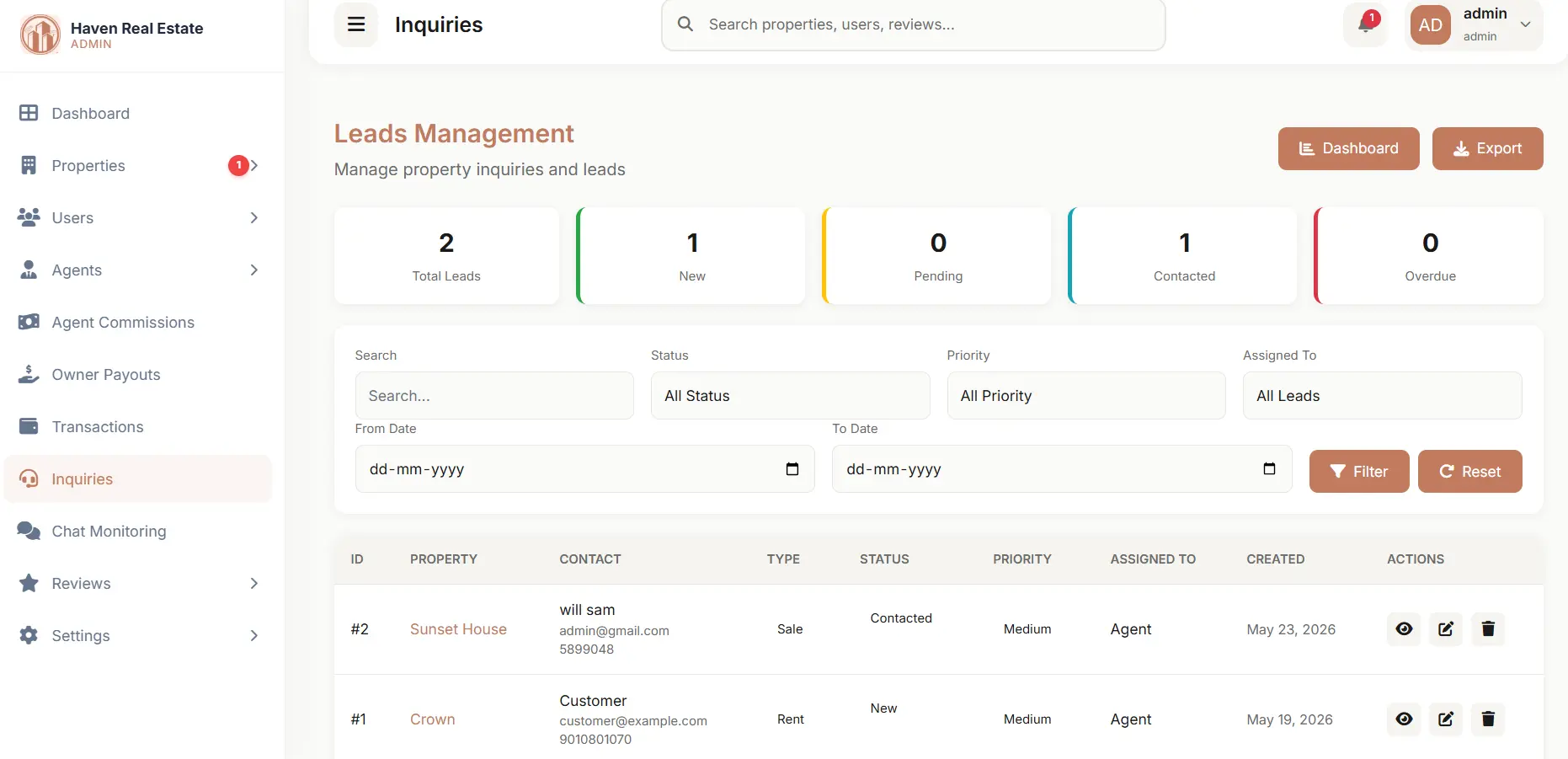Click the Inquiries headset icon
1568x759 pixels.
tap(29, 478)
